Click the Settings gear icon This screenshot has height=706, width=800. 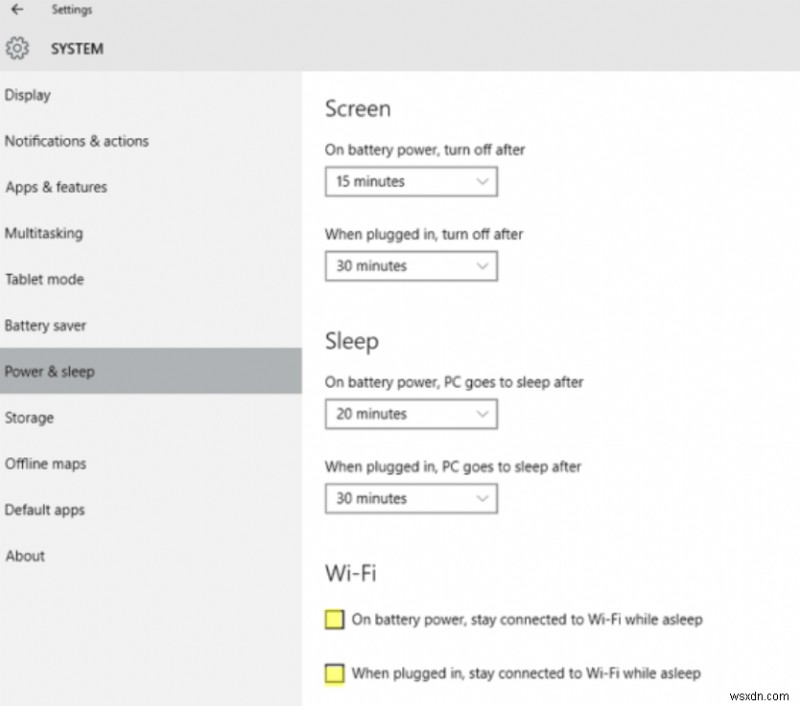[17, 48]
